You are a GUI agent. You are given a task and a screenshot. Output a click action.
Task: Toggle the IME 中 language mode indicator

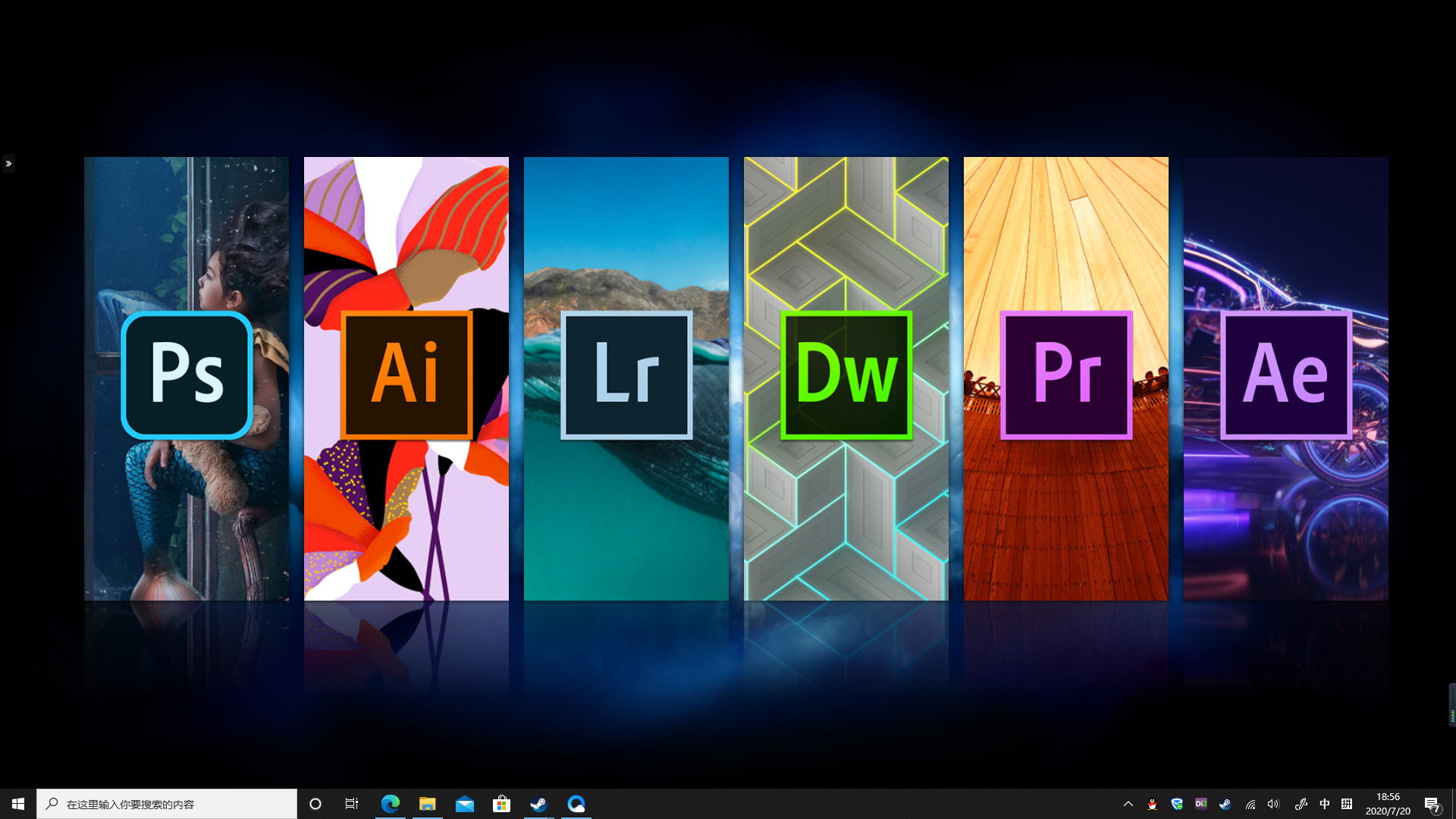(x=1324, y=804)
